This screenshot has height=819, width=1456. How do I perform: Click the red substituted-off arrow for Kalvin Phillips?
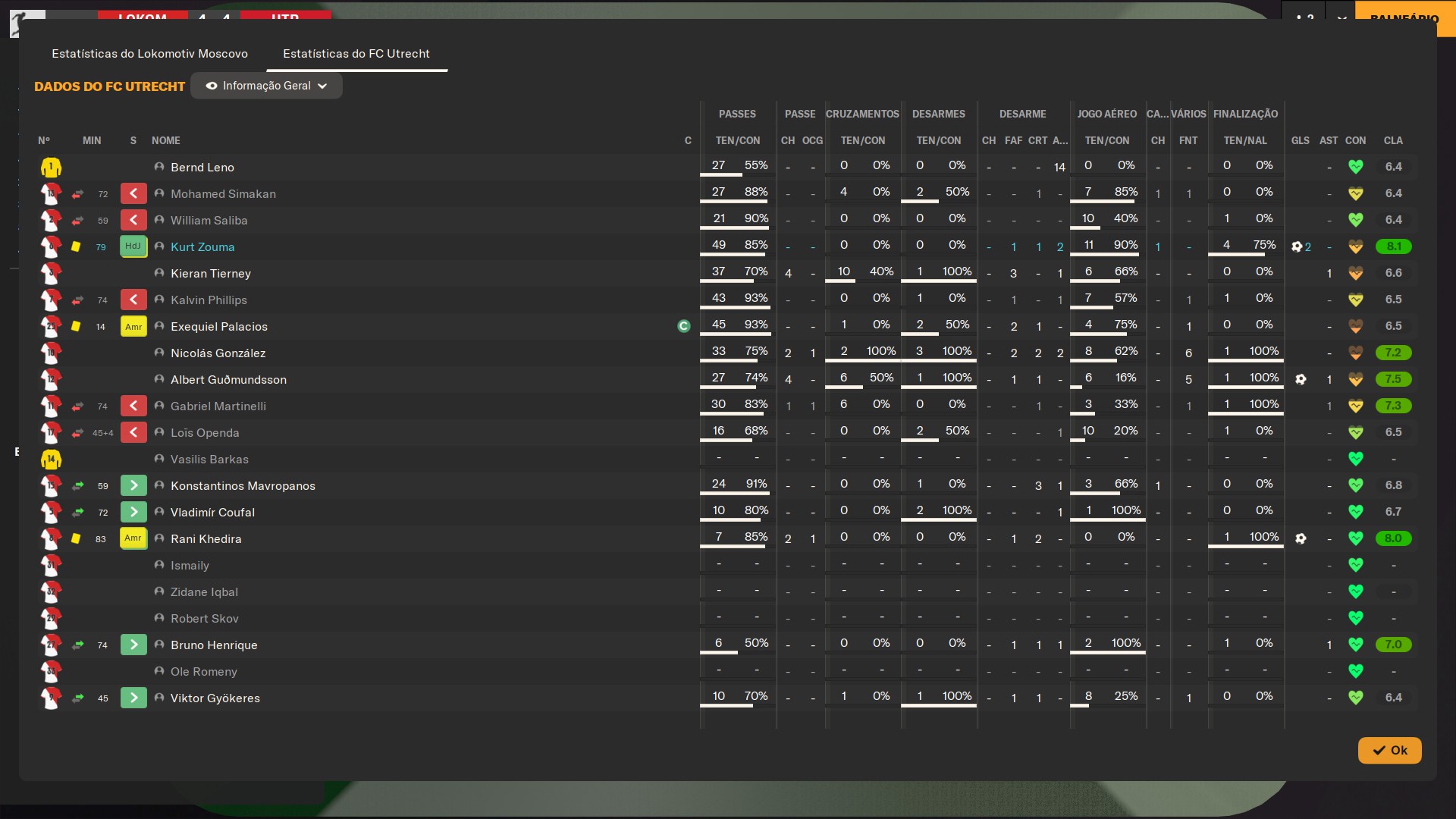coord(133,300)
